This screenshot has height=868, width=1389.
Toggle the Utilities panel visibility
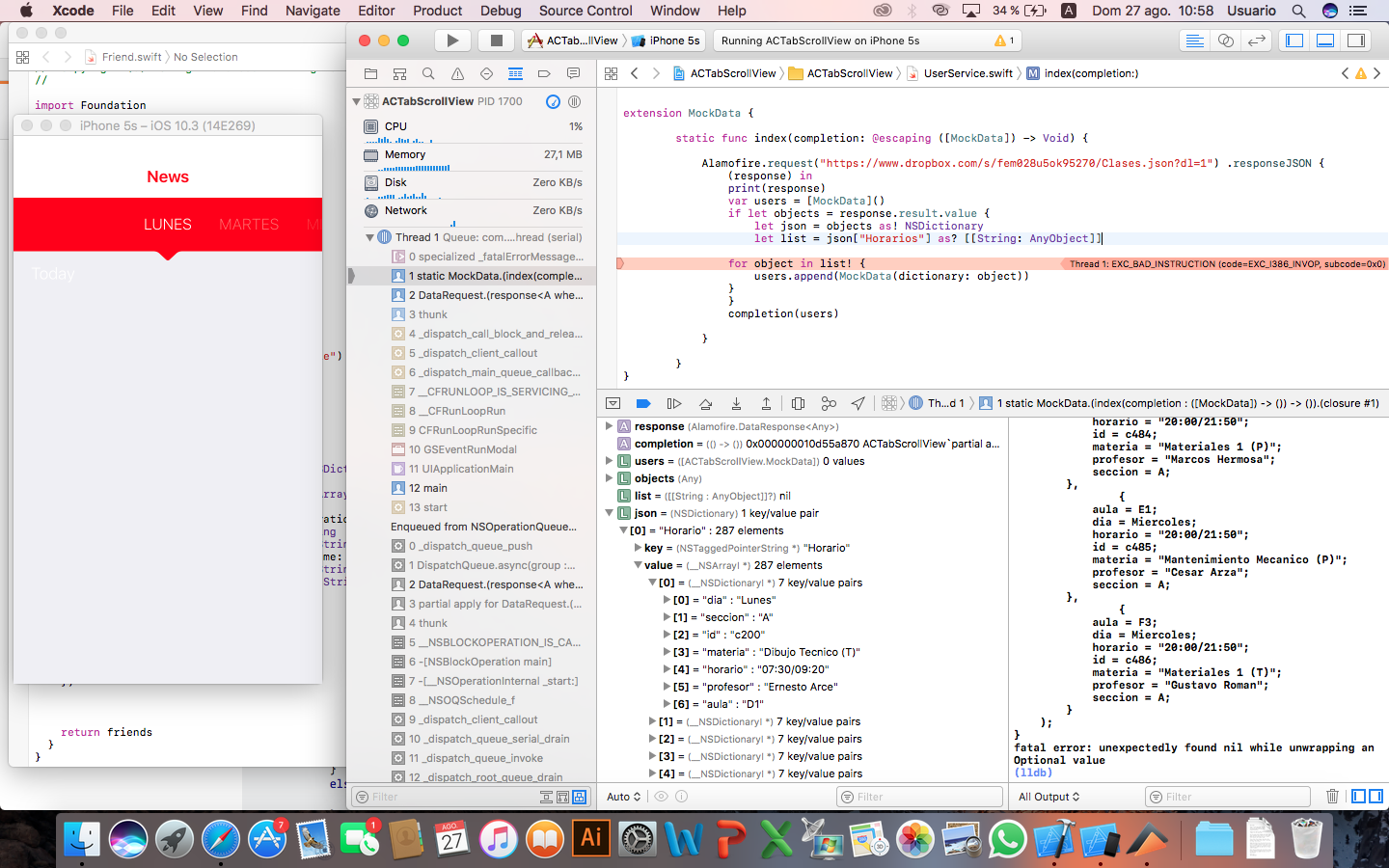[x=1356, y=41]
